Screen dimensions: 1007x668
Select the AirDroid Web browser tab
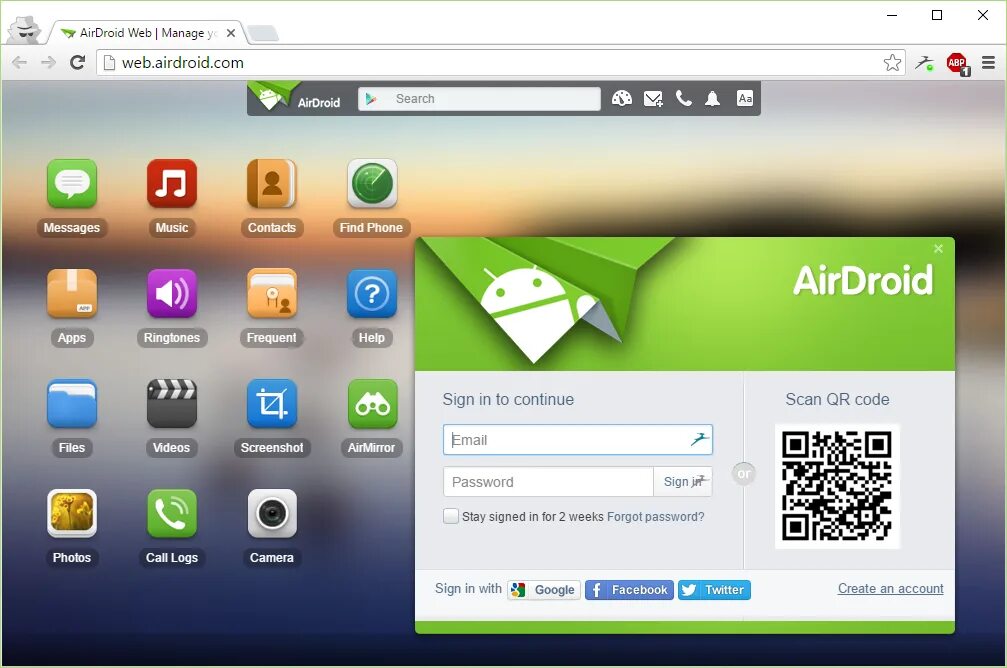148,33
